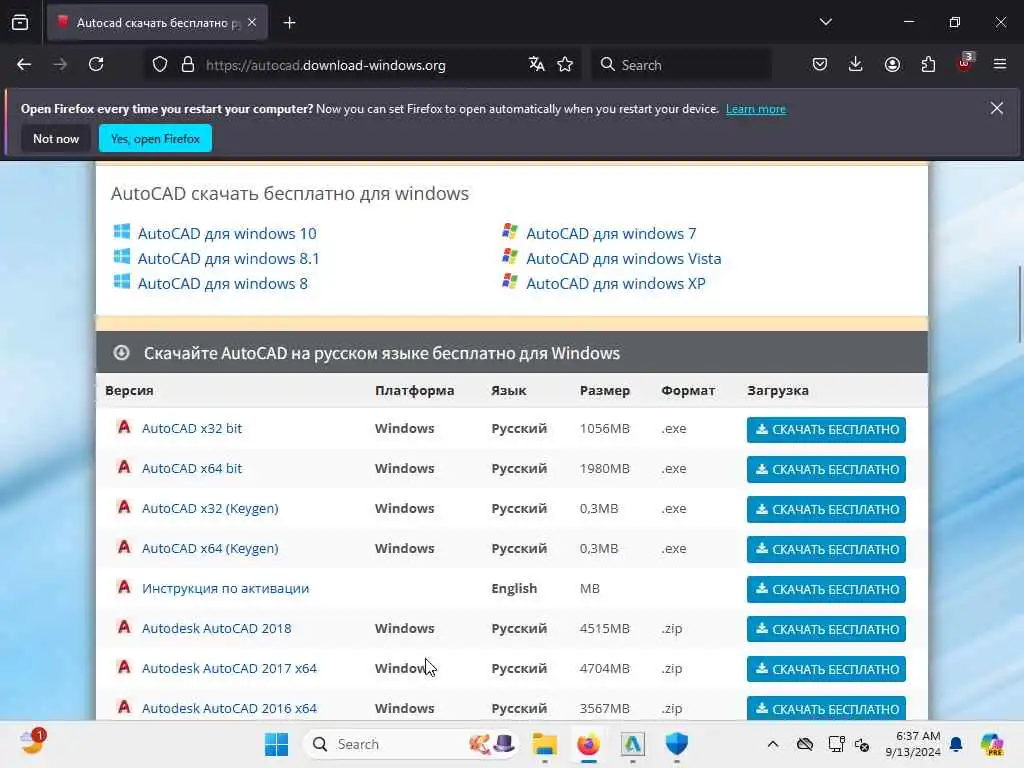Click Yes, open Firefox button
The width and height of the screenshot is (1024, 768).
[x=155, y=138]
